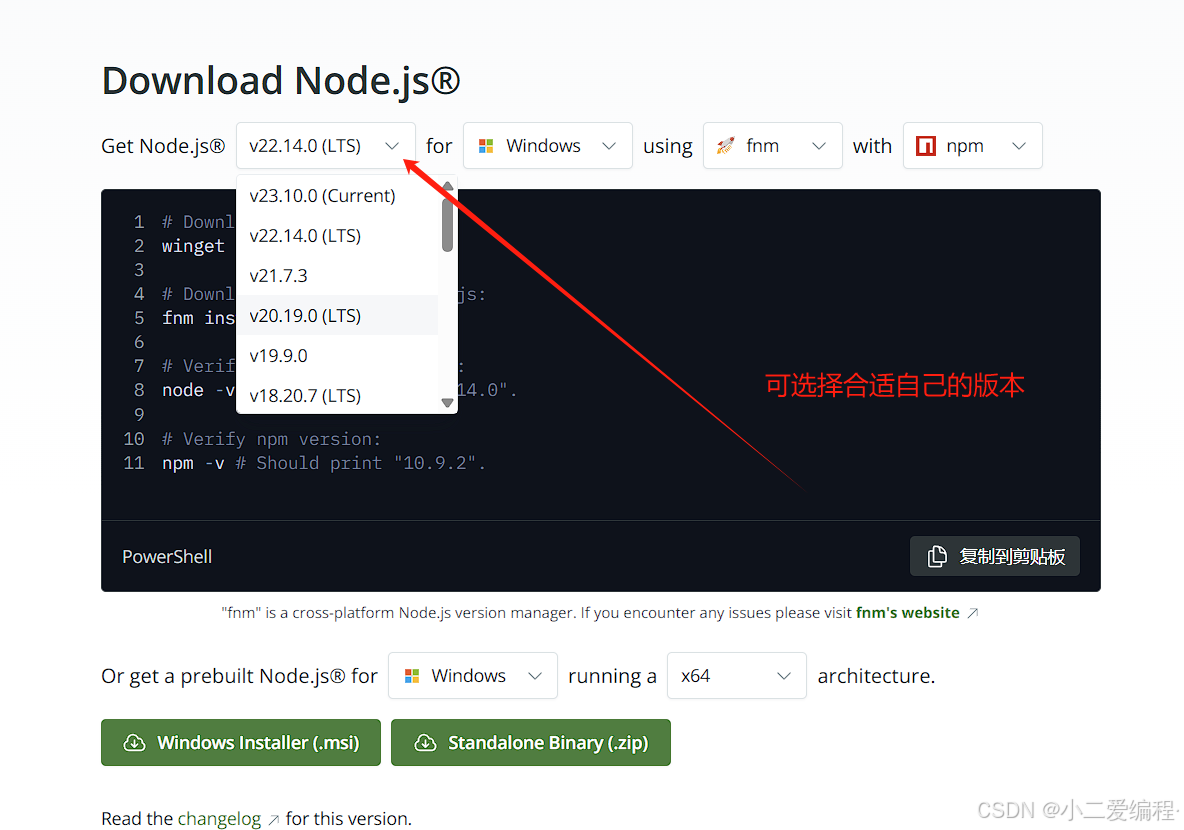The height and width of the screenshot is (830, 1184).
Task: Click the red npm logo icon
Action: [926, 146]
